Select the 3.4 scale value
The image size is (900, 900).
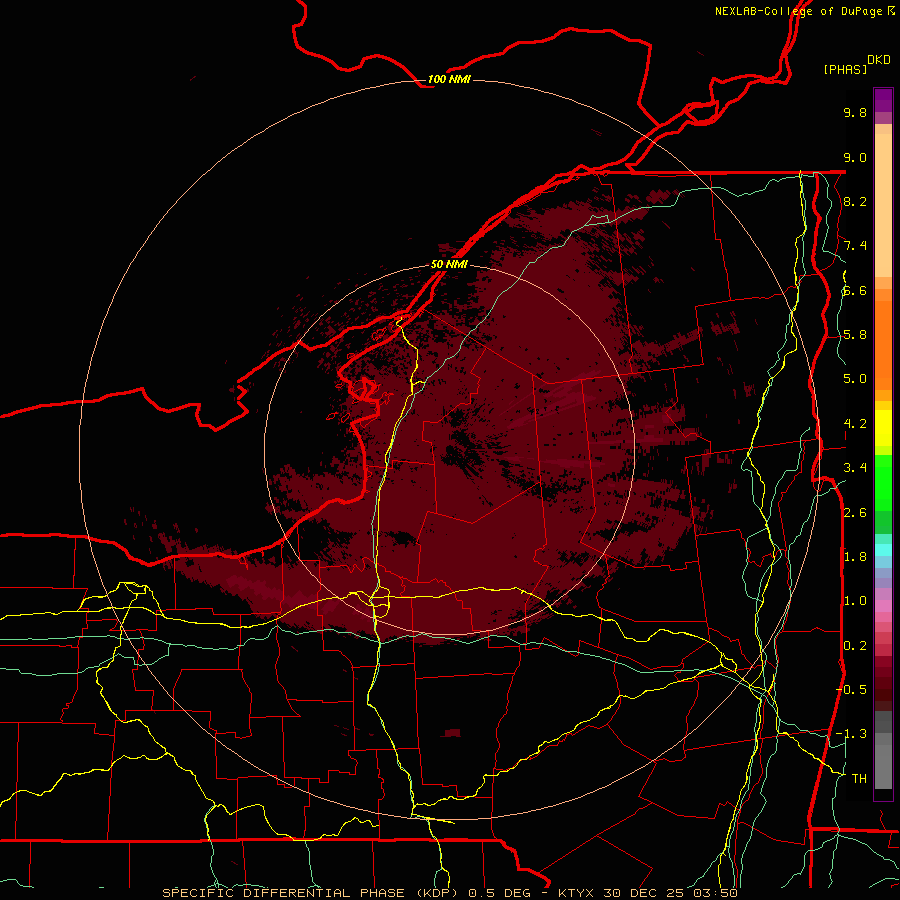[855, 468]
